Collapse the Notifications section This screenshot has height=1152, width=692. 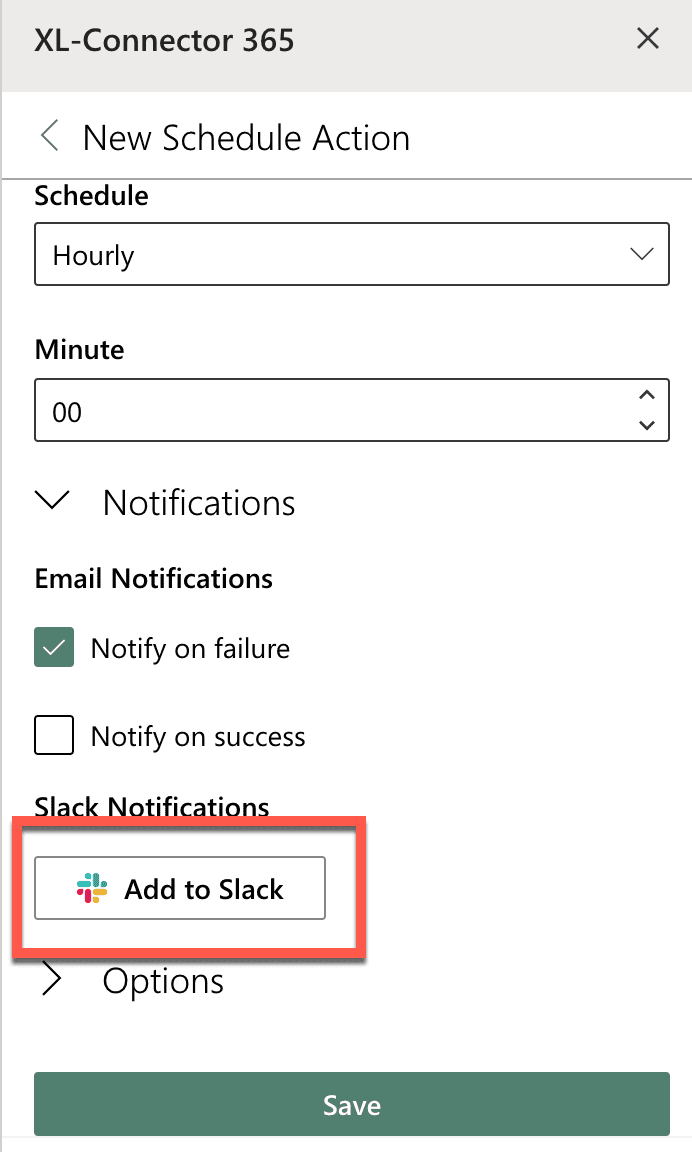pyautogui.click(x=52, y=502)
